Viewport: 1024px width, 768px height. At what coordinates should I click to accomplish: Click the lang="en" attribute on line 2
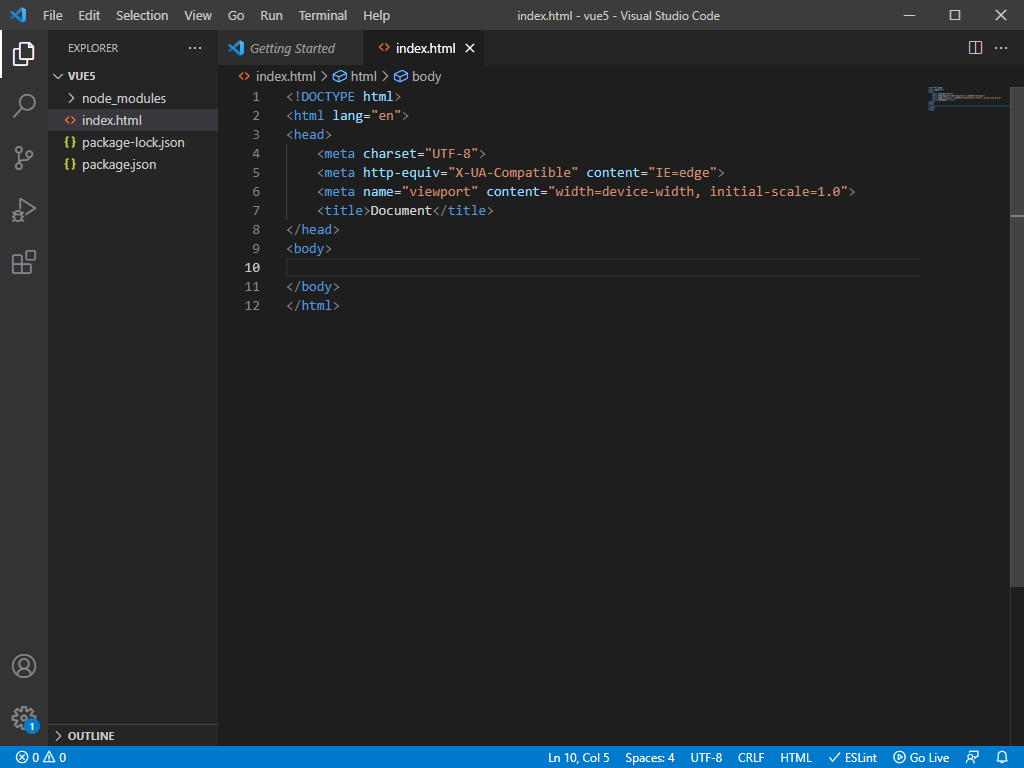[366, 116]
